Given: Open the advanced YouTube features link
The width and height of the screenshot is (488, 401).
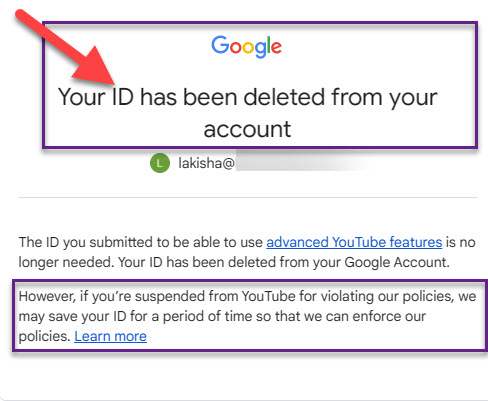Looking at the screenshot, I should 354,242.
